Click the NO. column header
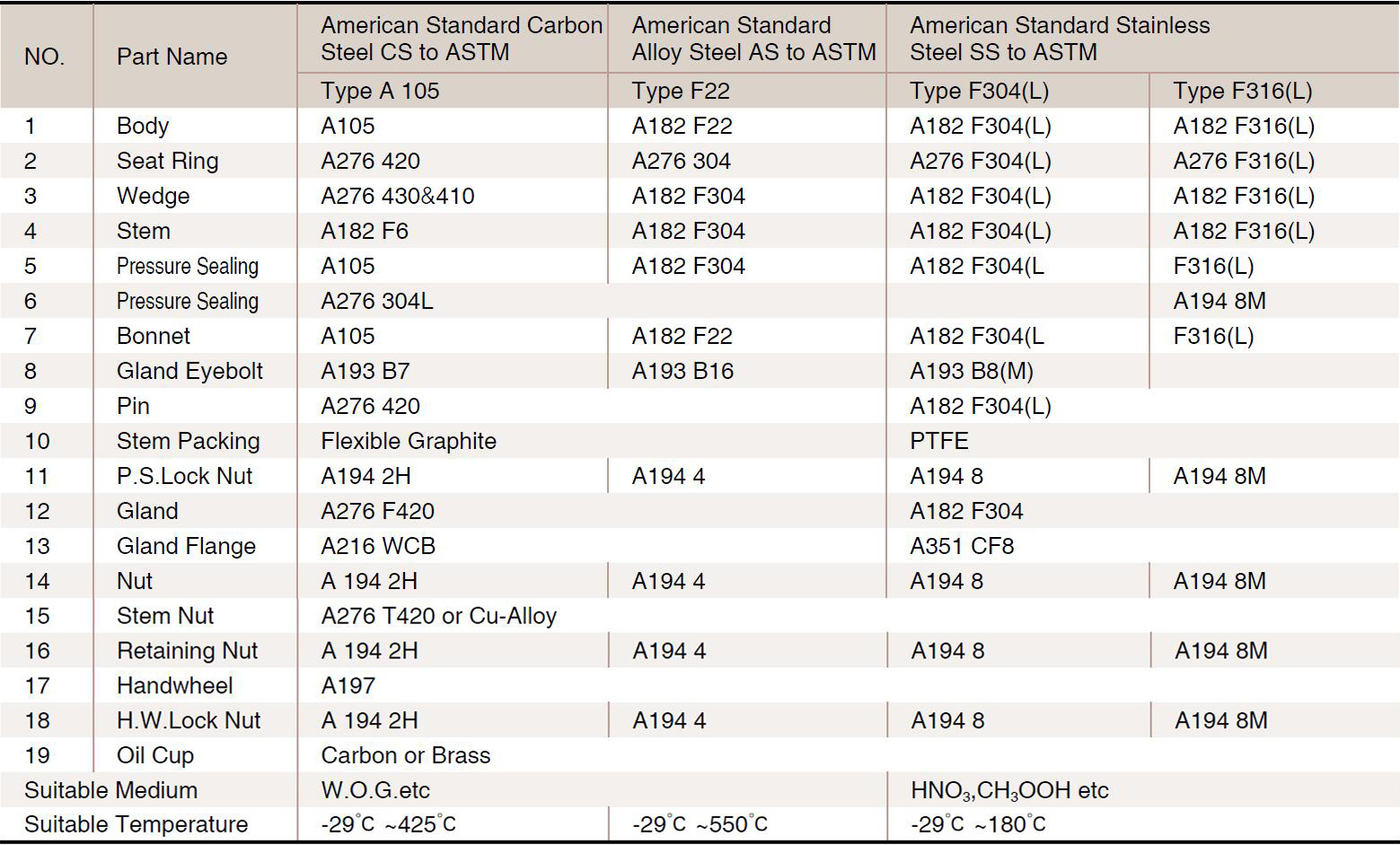1400x845 pixels. (44, 57)
